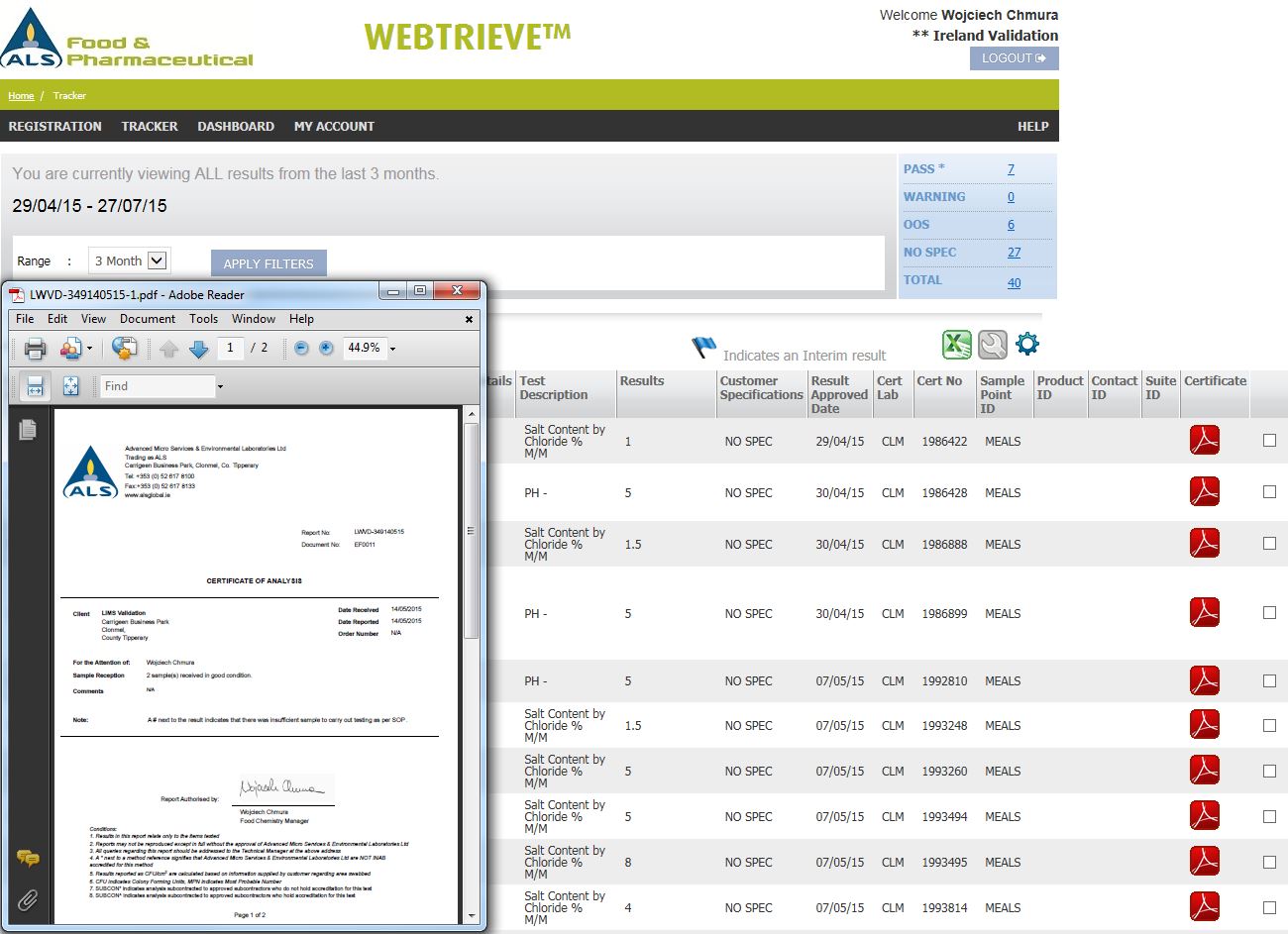Open the 44.9% zoom level dropdown
Screen dimensions: 1288x934
point(392,349)
